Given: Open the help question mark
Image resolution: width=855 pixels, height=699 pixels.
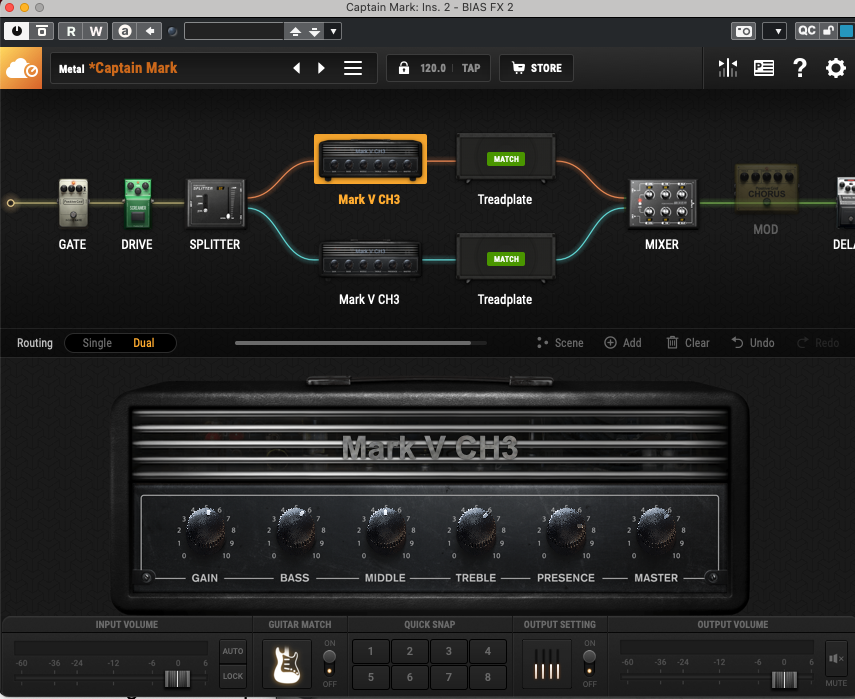Looking at the screenshot, I should pyautogui.click(x=800, y=68).
